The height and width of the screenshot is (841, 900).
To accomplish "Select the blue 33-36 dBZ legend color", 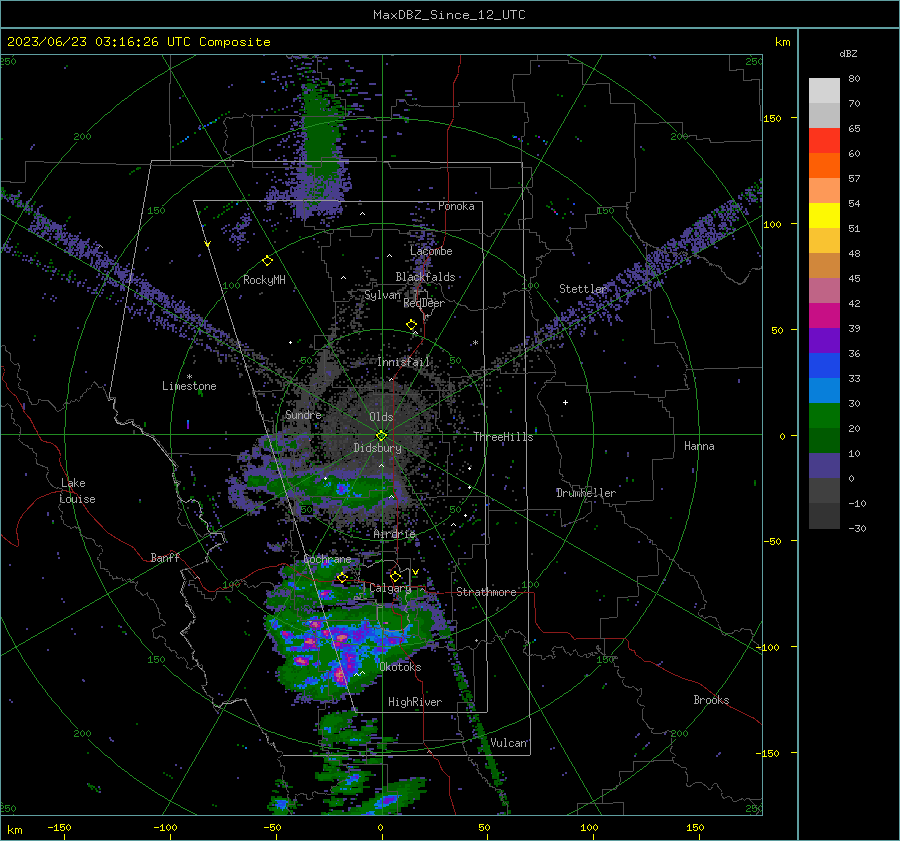I will coord(824,366).
